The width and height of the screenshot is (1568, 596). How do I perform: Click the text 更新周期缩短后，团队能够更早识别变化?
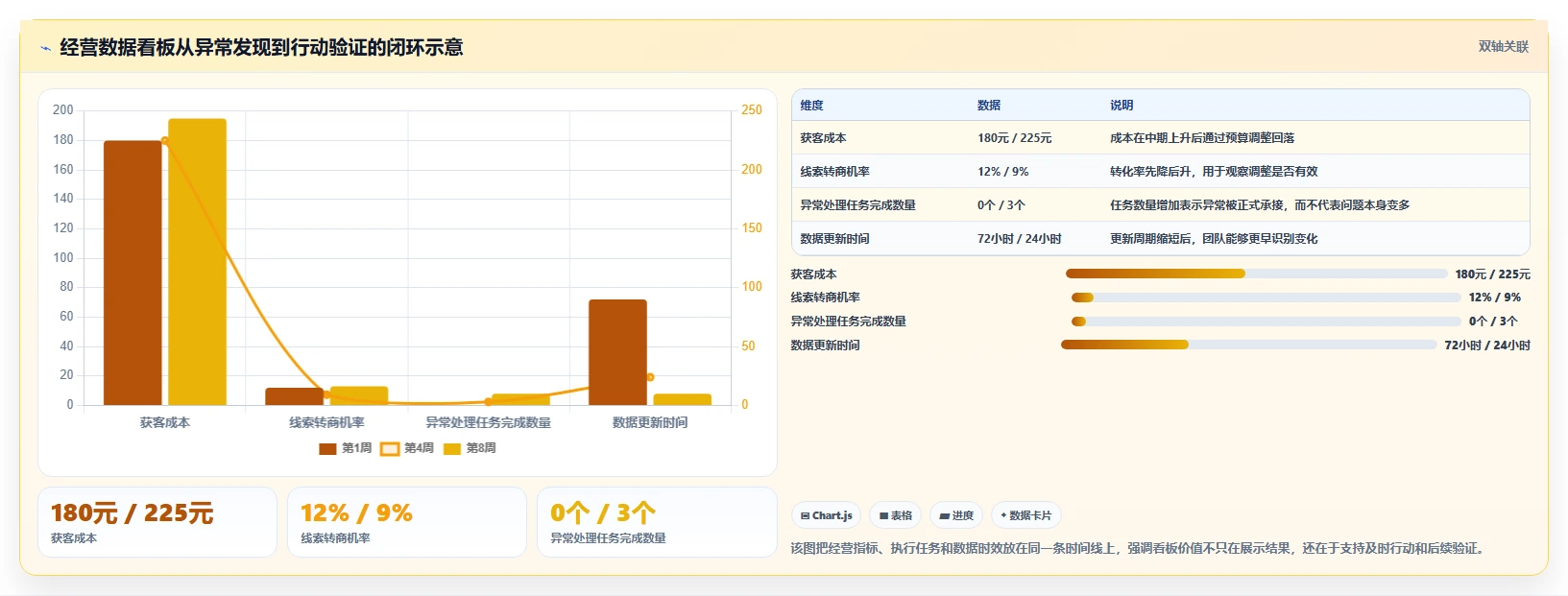[x=1214, y=239]
